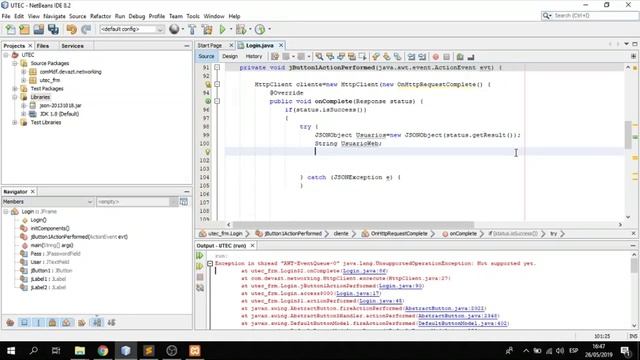This screenshot has width=640, height=360.
Task: Toggle Sort by Source in Navigator
Action: click(x=111, y=323)
